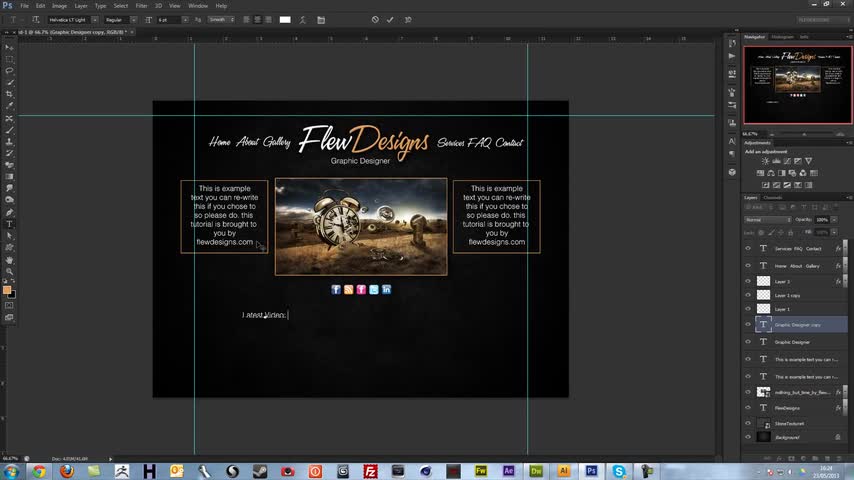This screenshot has width=854, height=480.
Task: Select the Layer 2 layer
Action: click(x=782, y=282)
